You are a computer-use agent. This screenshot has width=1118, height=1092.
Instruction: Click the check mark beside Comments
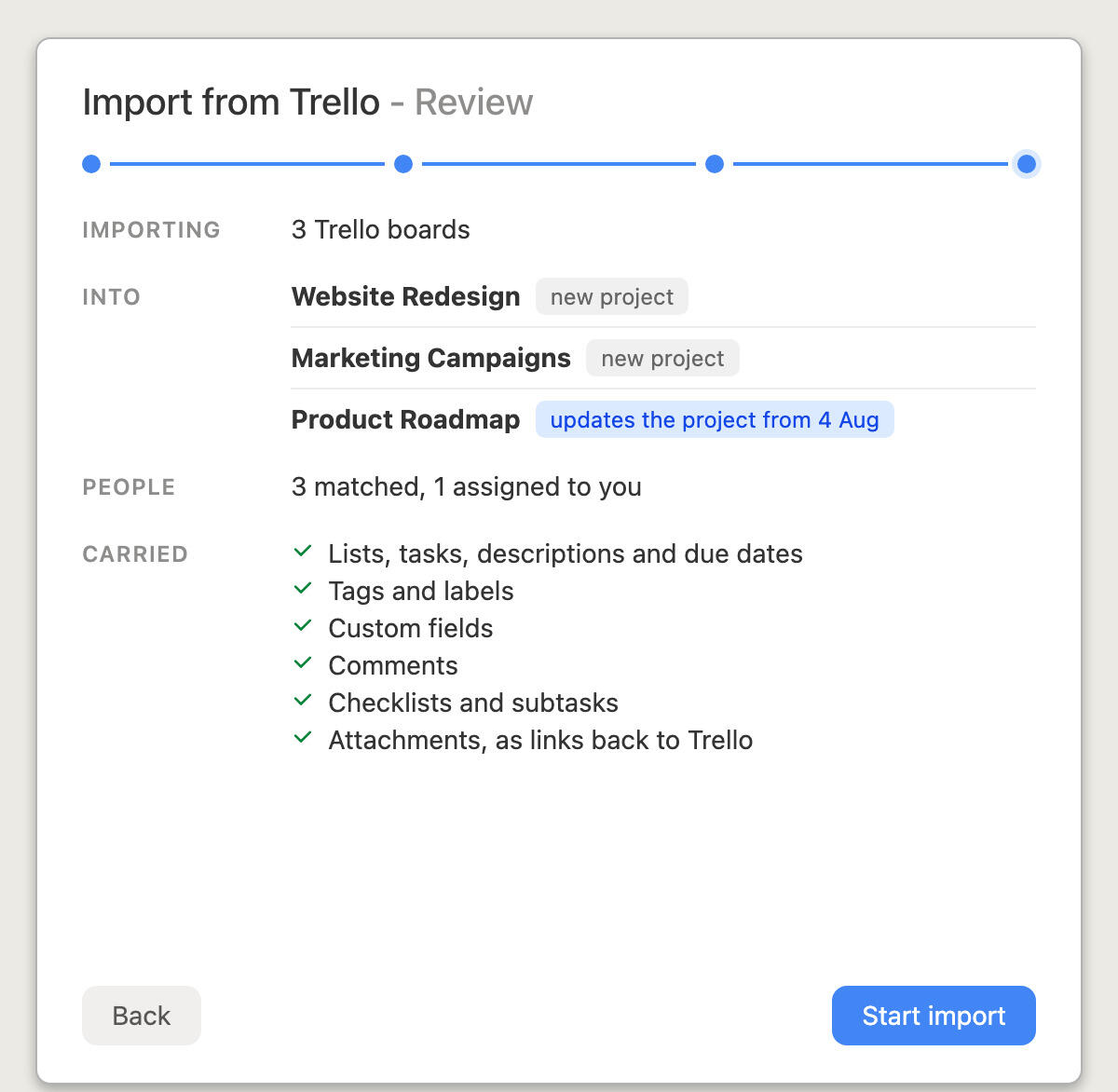[302, 663]
